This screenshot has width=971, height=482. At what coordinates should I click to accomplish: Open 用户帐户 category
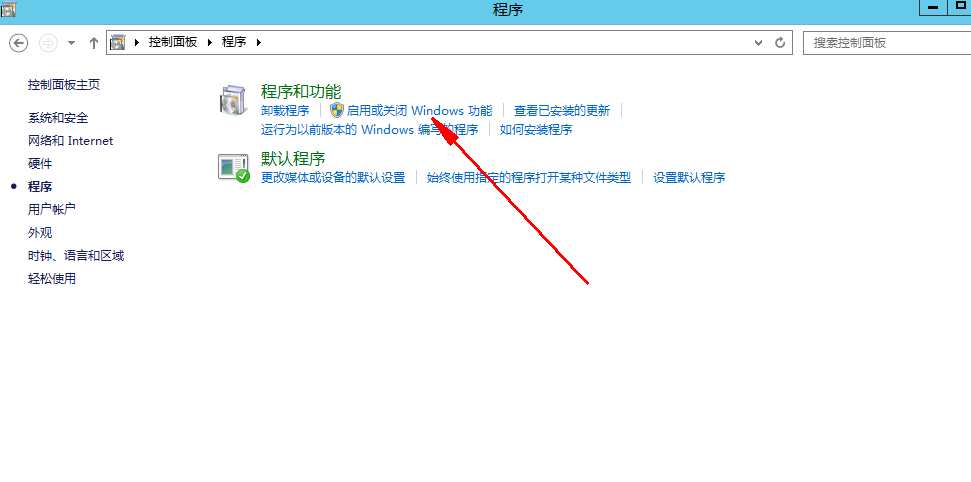point(52,209)
